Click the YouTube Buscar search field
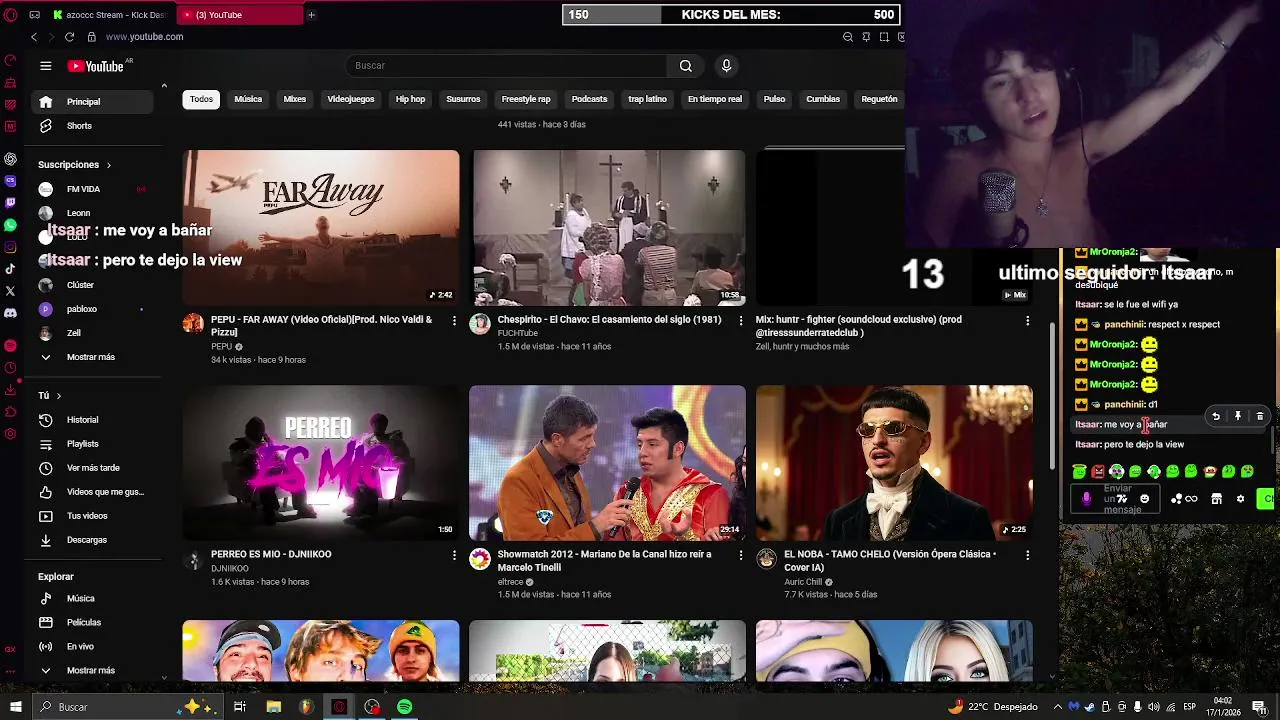Screen dimensions: 1280x720 point(505,66)
